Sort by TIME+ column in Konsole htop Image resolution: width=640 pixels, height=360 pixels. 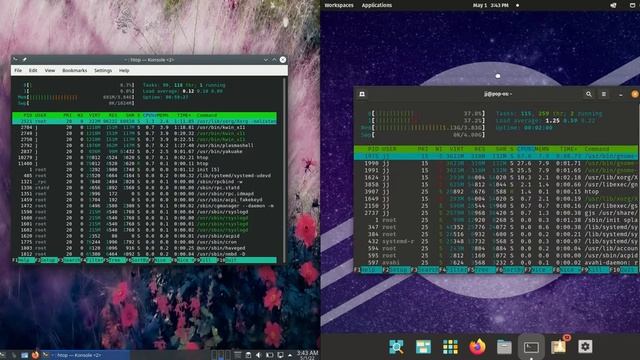[x=183, y=115]
